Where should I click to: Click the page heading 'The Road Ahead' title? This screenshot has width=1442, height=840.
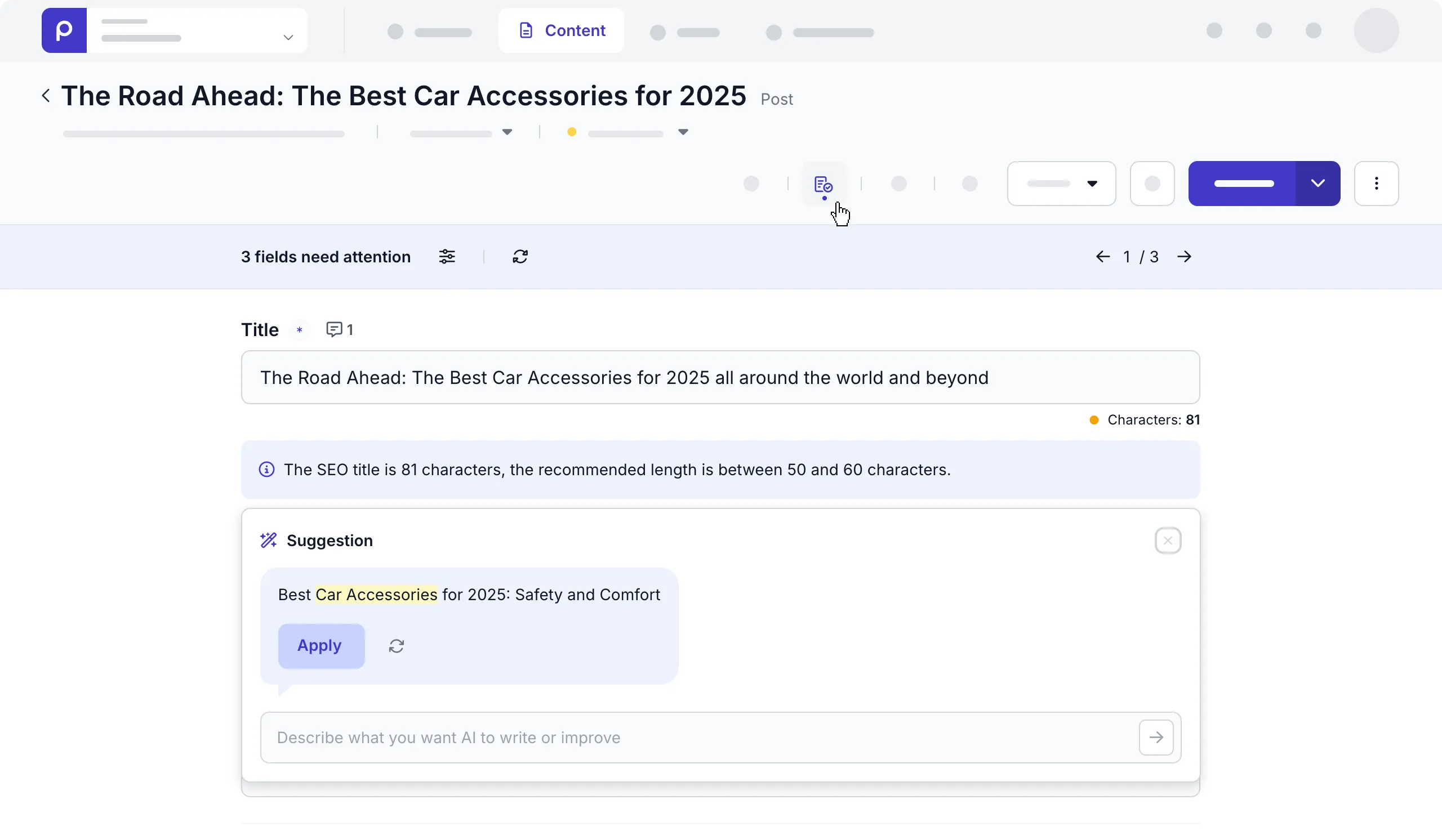coord(403,96)
